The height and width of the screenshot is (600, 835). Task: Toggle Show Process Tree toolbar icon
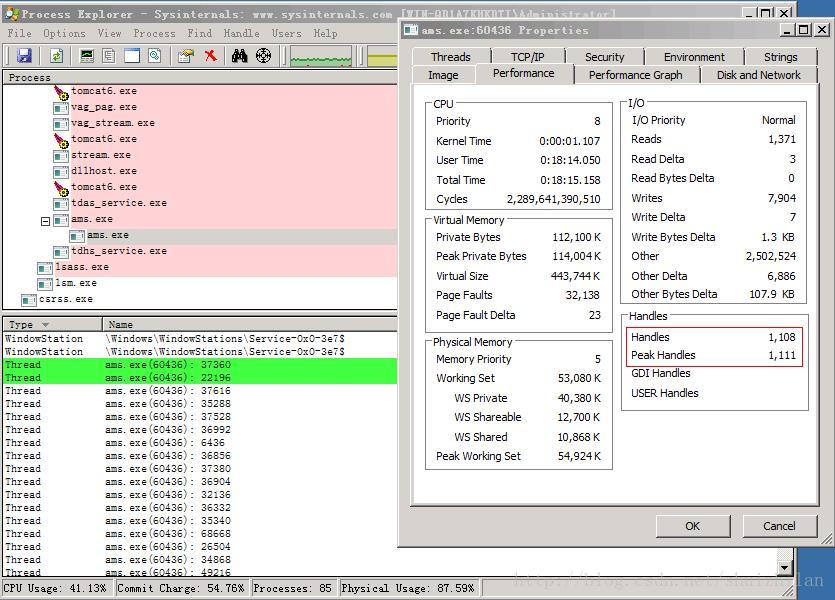[109, 55]
